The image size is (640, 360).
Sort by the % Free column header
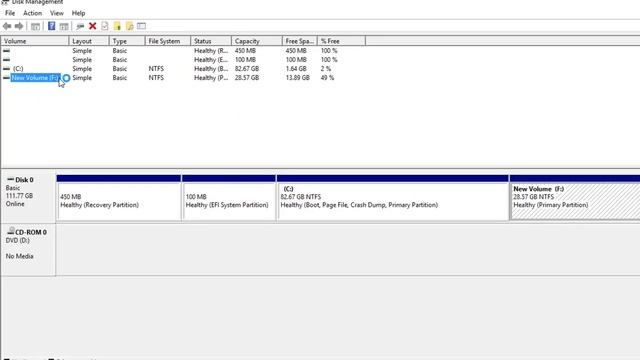[x=341, y=41]
